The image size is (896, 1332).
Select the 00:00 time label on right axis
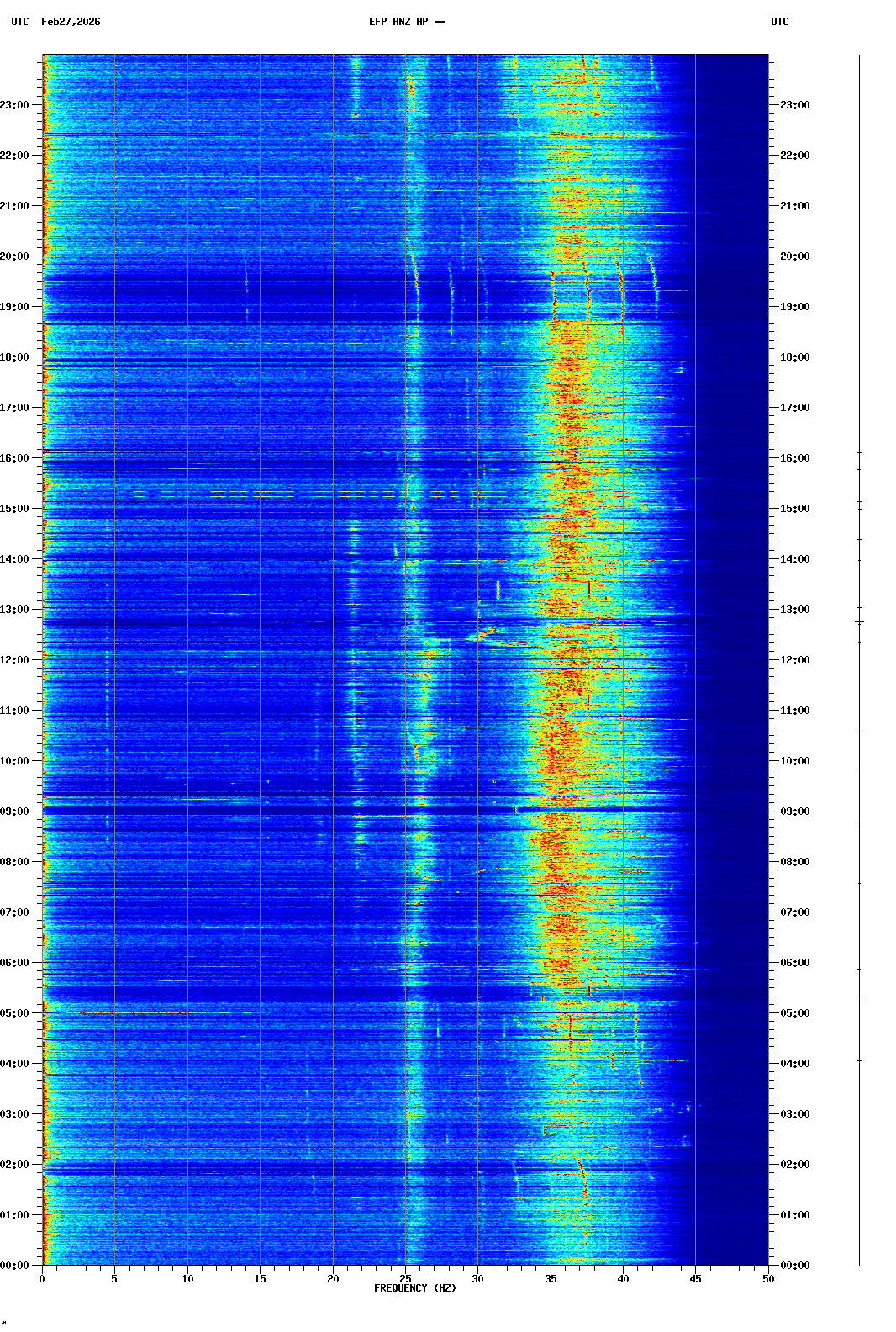794,1266
